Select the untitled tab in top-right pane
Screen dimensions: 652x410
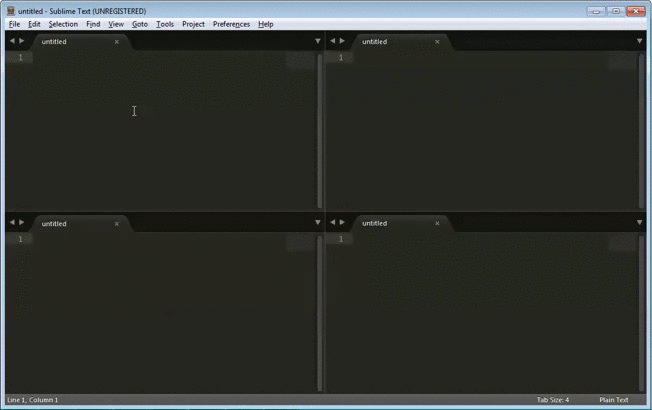pyautogui.click(x=402, y=42)
